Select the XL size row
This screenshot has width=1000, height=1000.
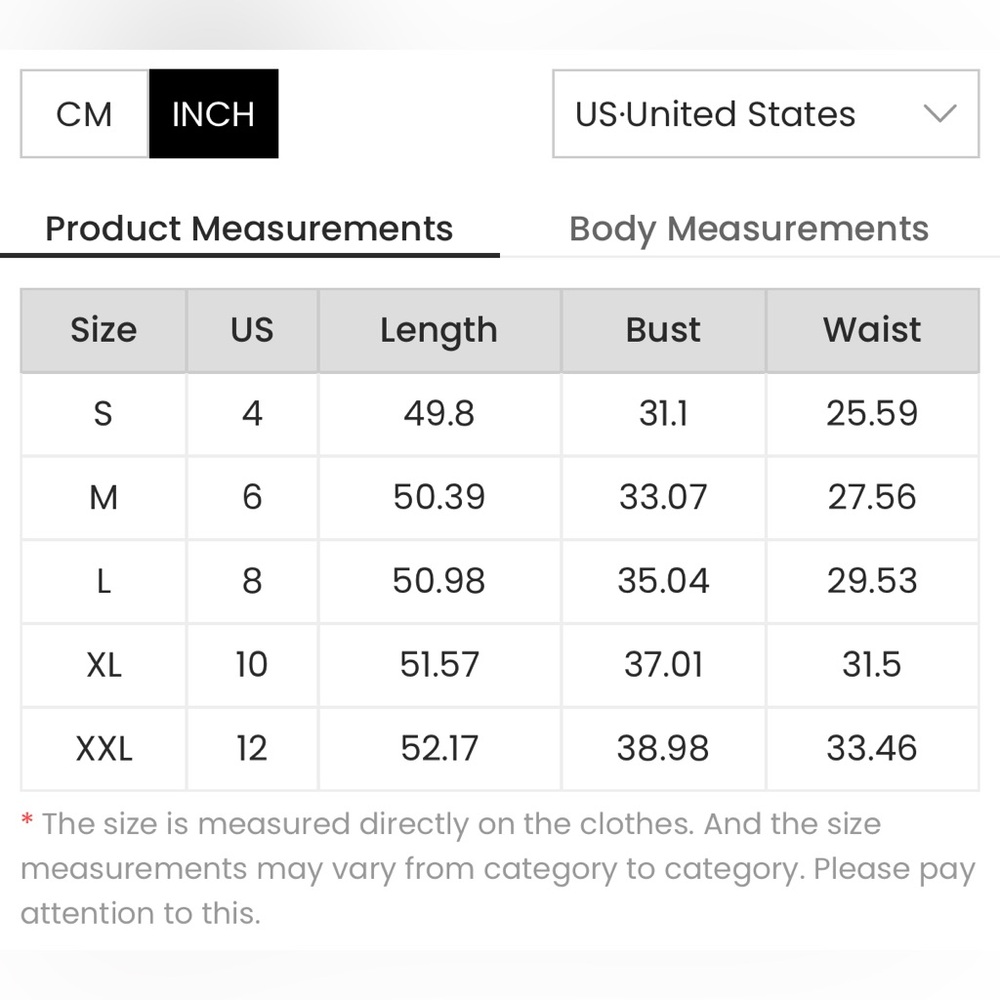(500, 665)
